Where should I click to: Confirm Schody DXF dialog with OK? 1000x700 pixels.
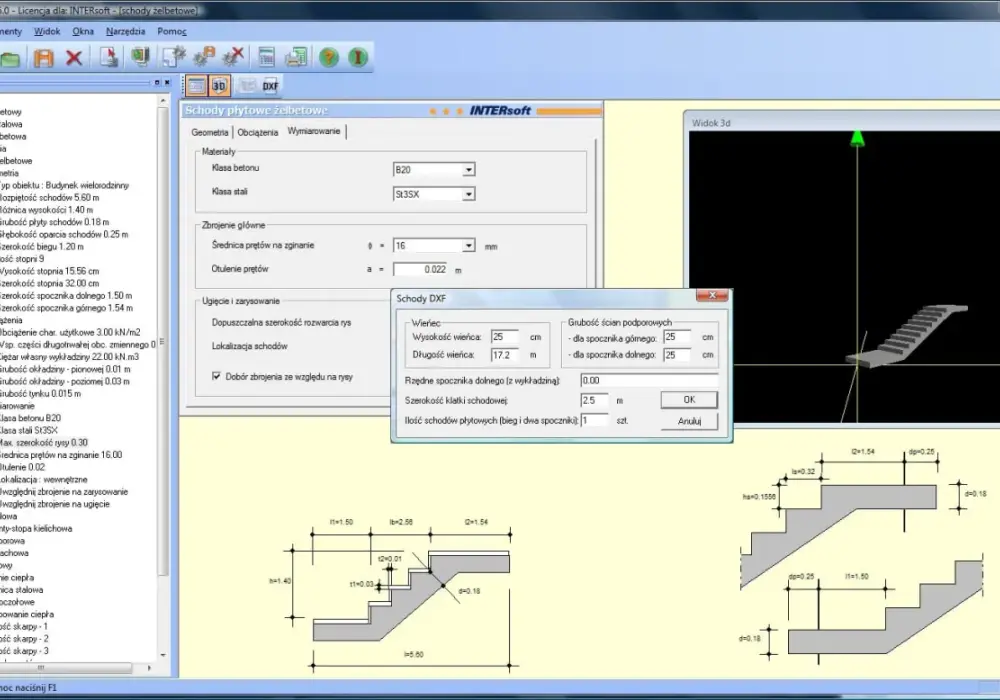689,400
